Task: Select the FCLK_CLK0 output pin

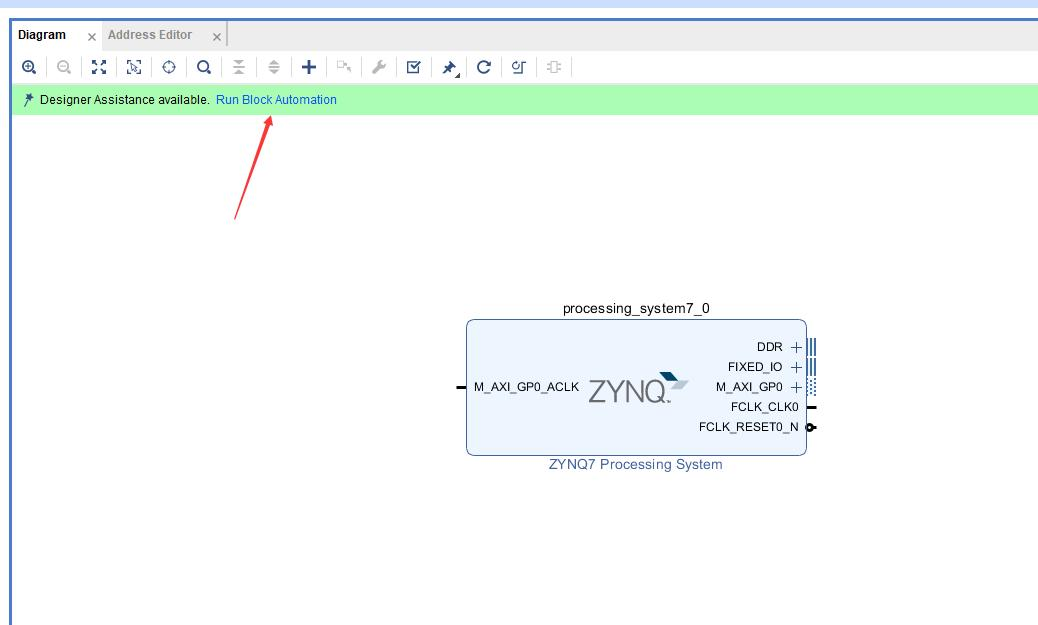Action: pos(812,407)
